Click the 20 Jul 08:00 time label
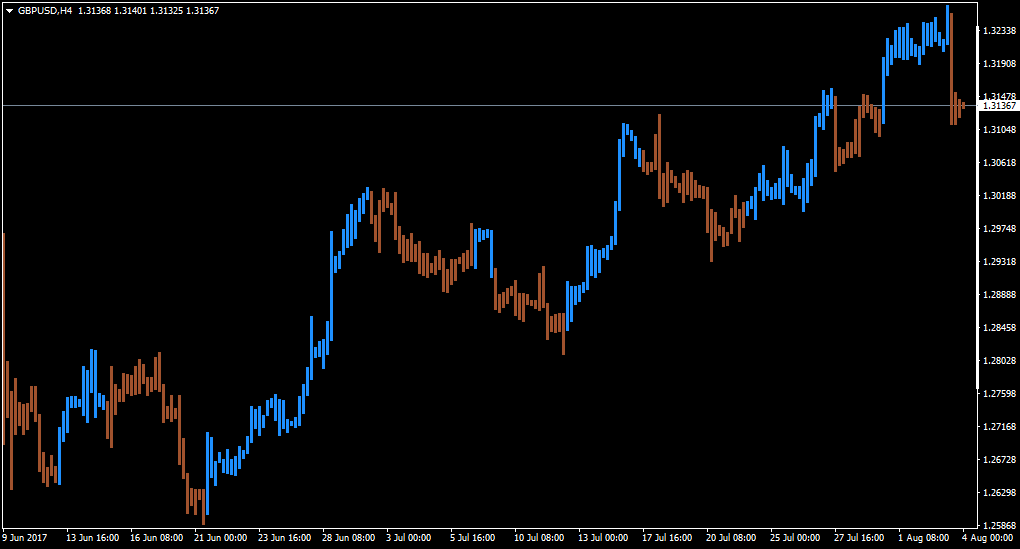The image size is (1020, 549). (x=731, y=538)
